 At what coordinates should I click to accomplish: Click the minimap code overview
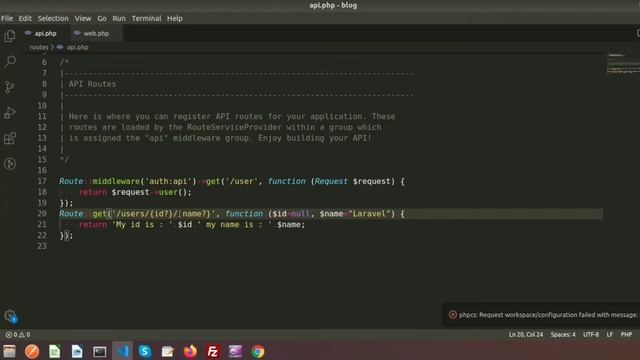click(x=623, y=63)
